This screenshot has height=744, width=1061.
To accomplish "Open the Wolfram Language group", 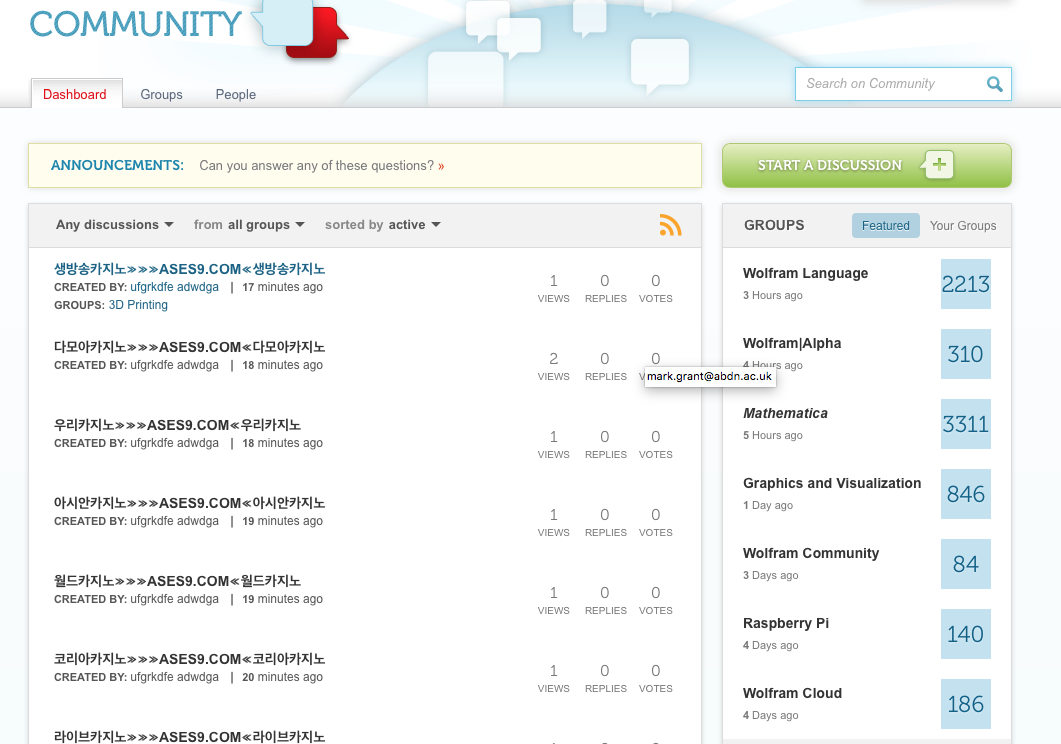I will tap(805, 273).
